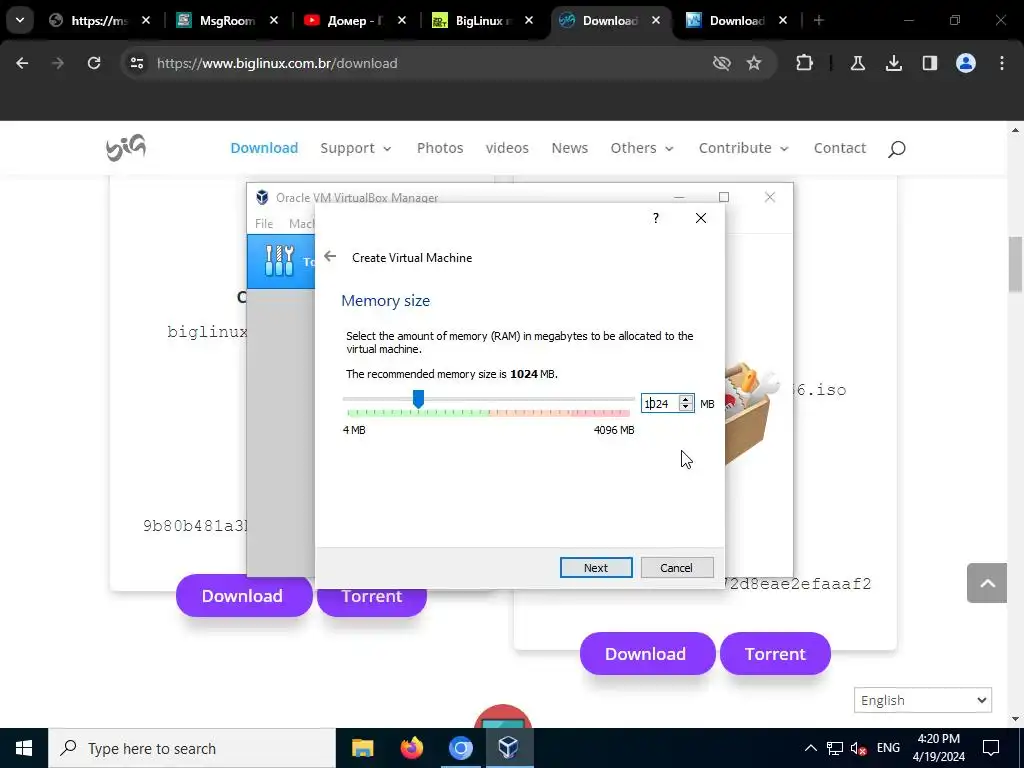Image resolution: width=1024 pixels, height=768 pixels.
Task: Open the browser profile avatar
Action: coord(966,63)
